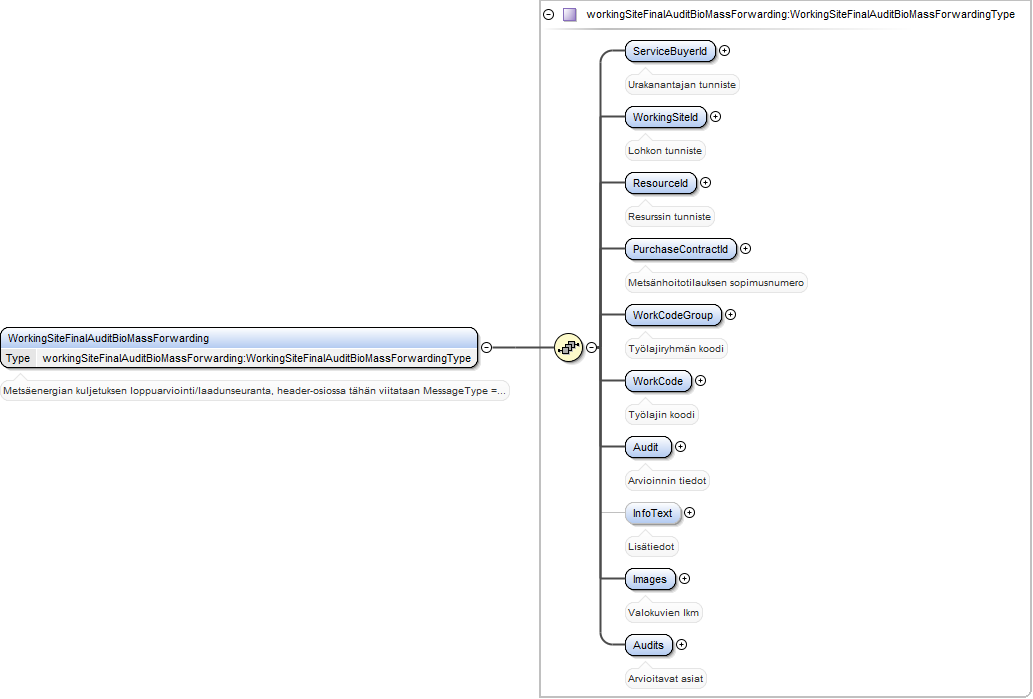
Task: Expand the ResourceId plus icon
Action: [x=706, y=182]
